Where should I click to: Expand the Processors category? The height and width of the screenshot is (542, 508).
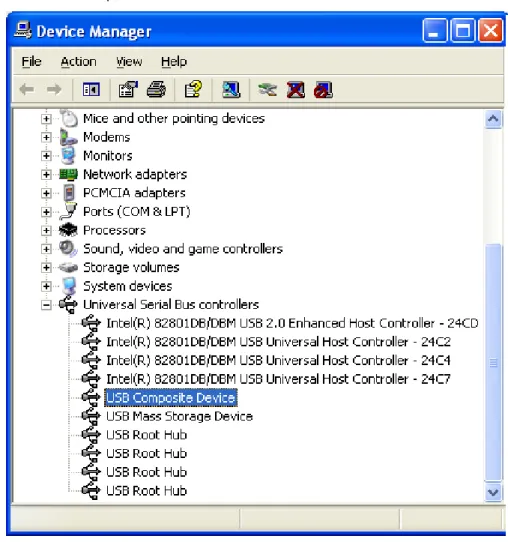[46, 230]
